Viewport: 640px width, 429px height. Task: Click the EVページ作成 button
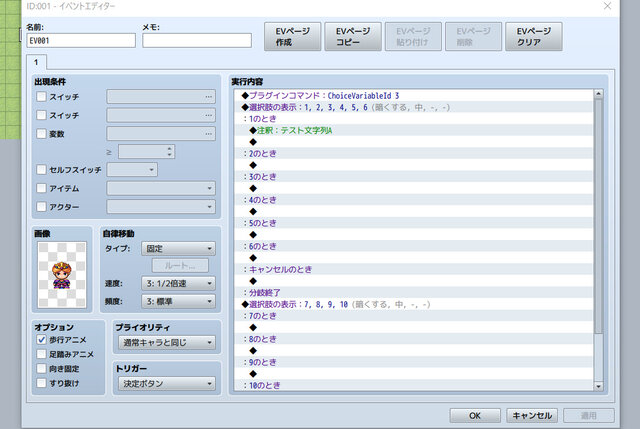tap(292, 36)
